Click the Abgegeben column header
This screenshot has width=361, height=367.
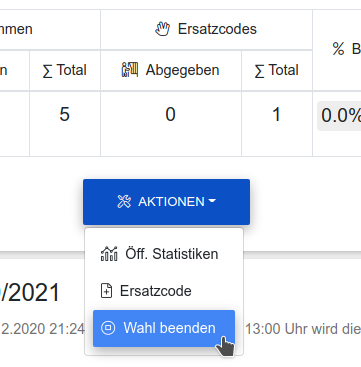171,70
